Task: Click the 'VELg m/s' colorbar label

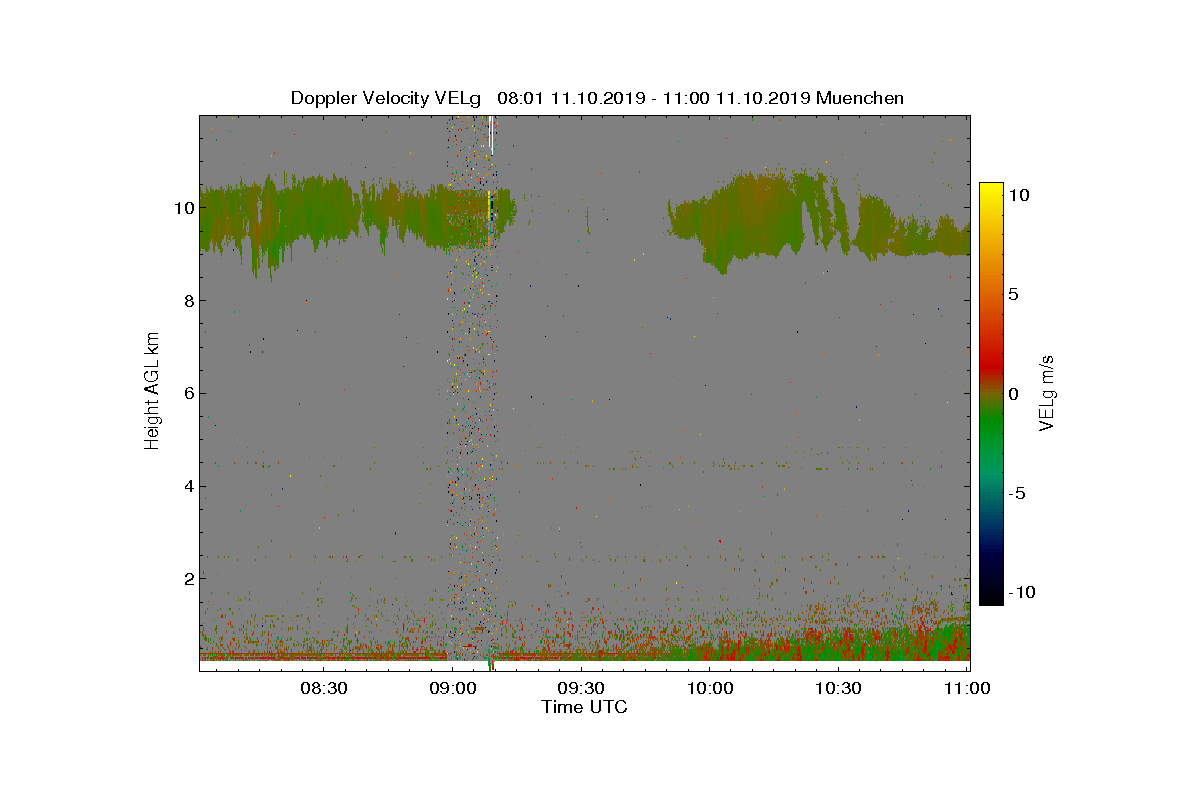Action: pos(1048,393)
